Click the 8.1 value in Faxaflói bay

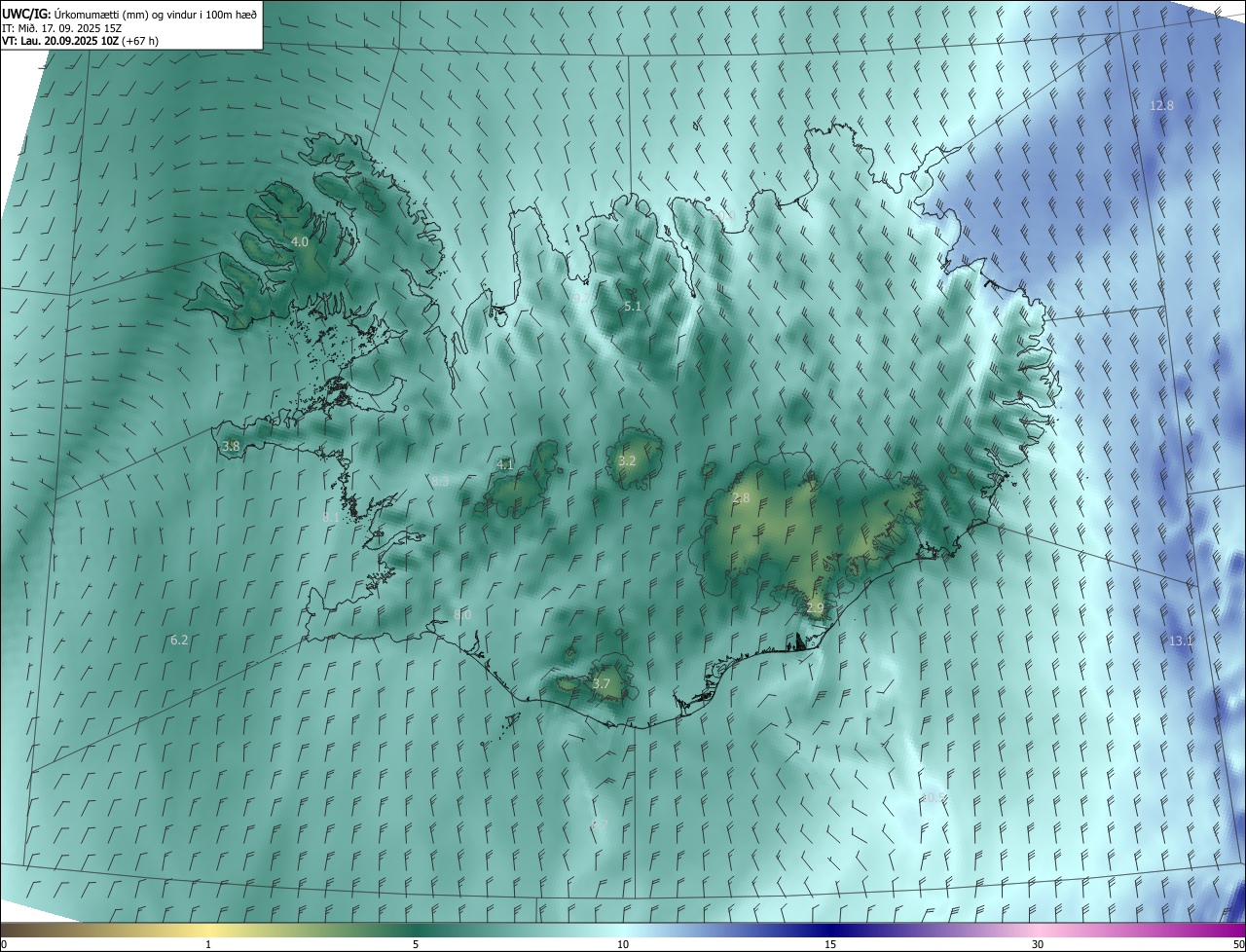point(331,517)
